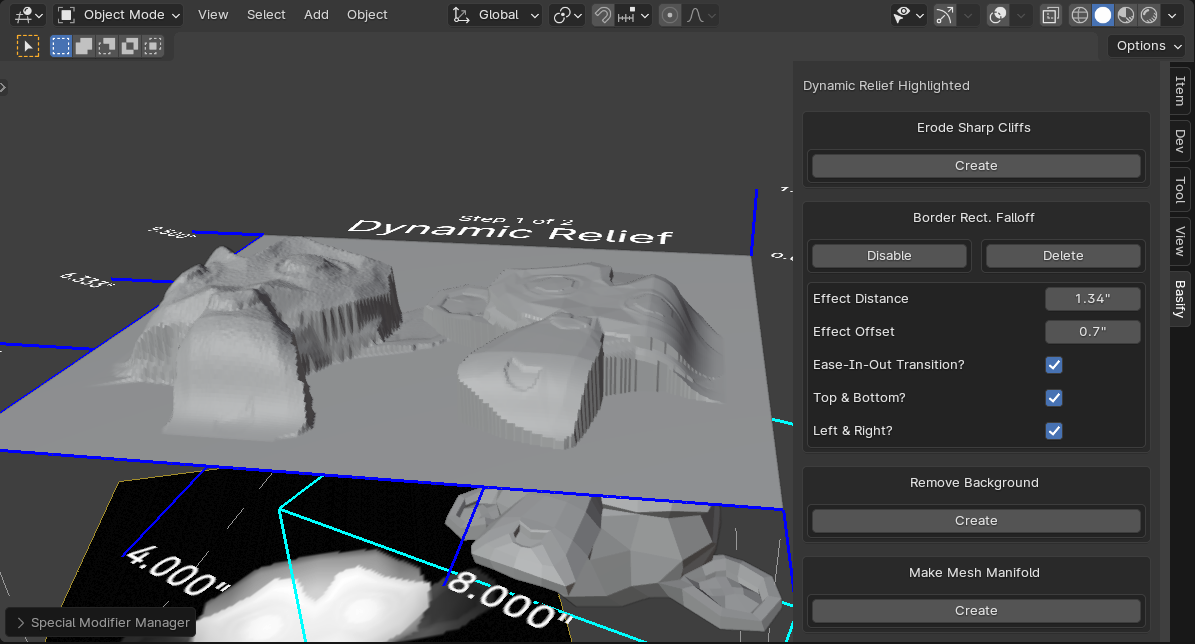The height and width of the screenshot is (644, 1195).
Task: Open Global transform orientation dropdown
Action: click(x=496, y=15)
